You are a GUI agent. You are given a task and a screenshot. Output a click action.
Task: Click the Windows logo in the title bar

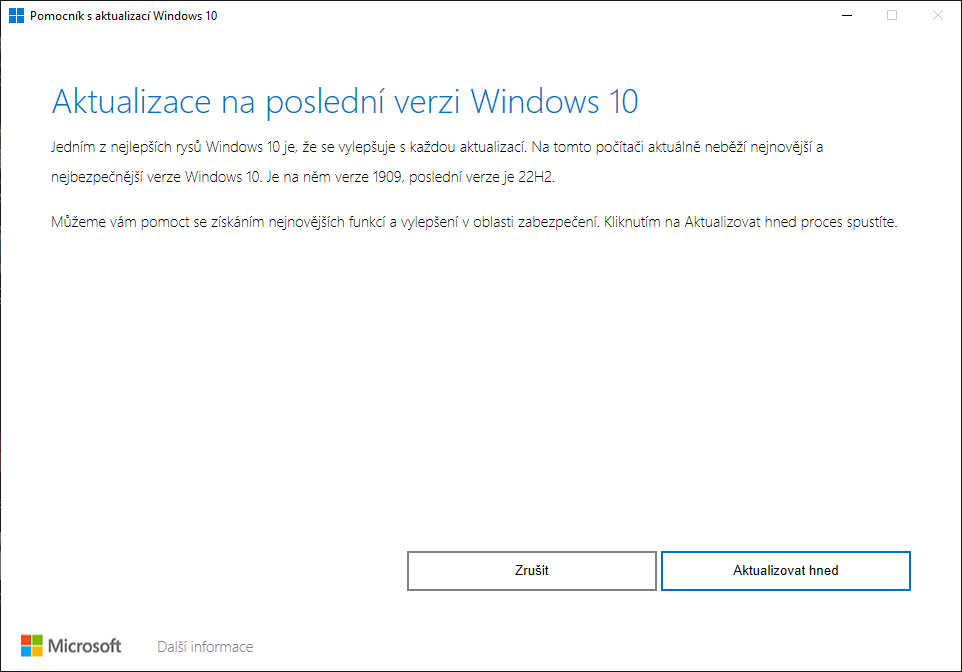pyautogui.click(x=17, y=16)
